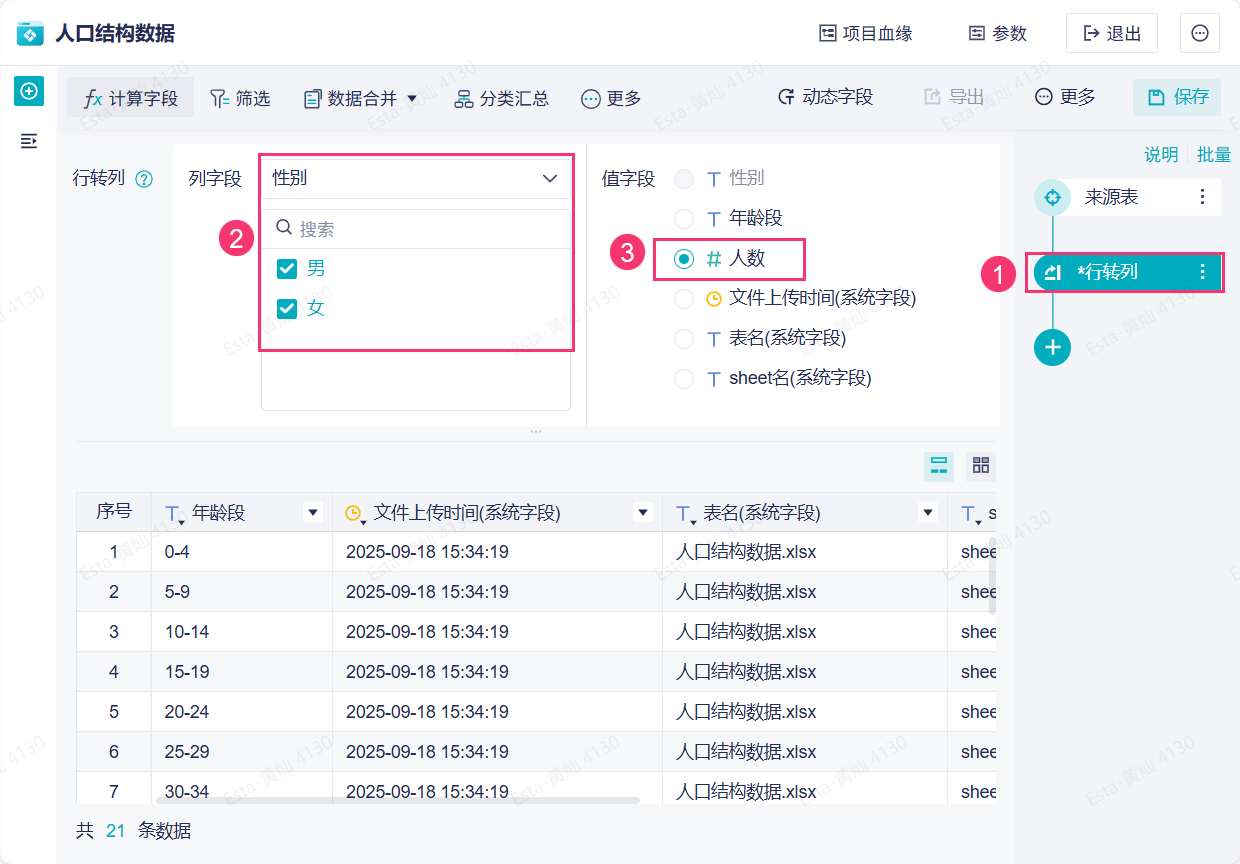Viewport: 1240px width, 864px height.
Task: Click the top-right ellipsis more-options button
Action: (1199, 34)
